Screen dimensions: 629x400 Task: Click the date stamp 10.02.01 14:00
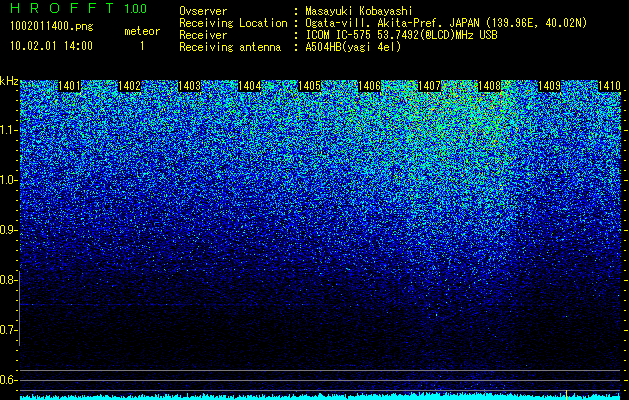[51, 46]
